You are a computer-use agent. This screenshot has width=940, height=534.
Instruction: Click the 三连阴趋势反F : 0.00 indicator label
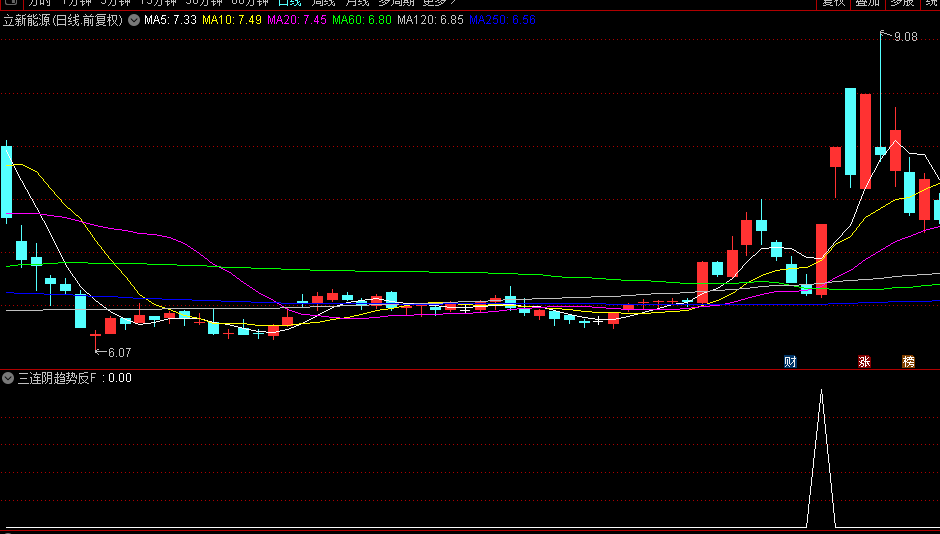tap(74, 378)
